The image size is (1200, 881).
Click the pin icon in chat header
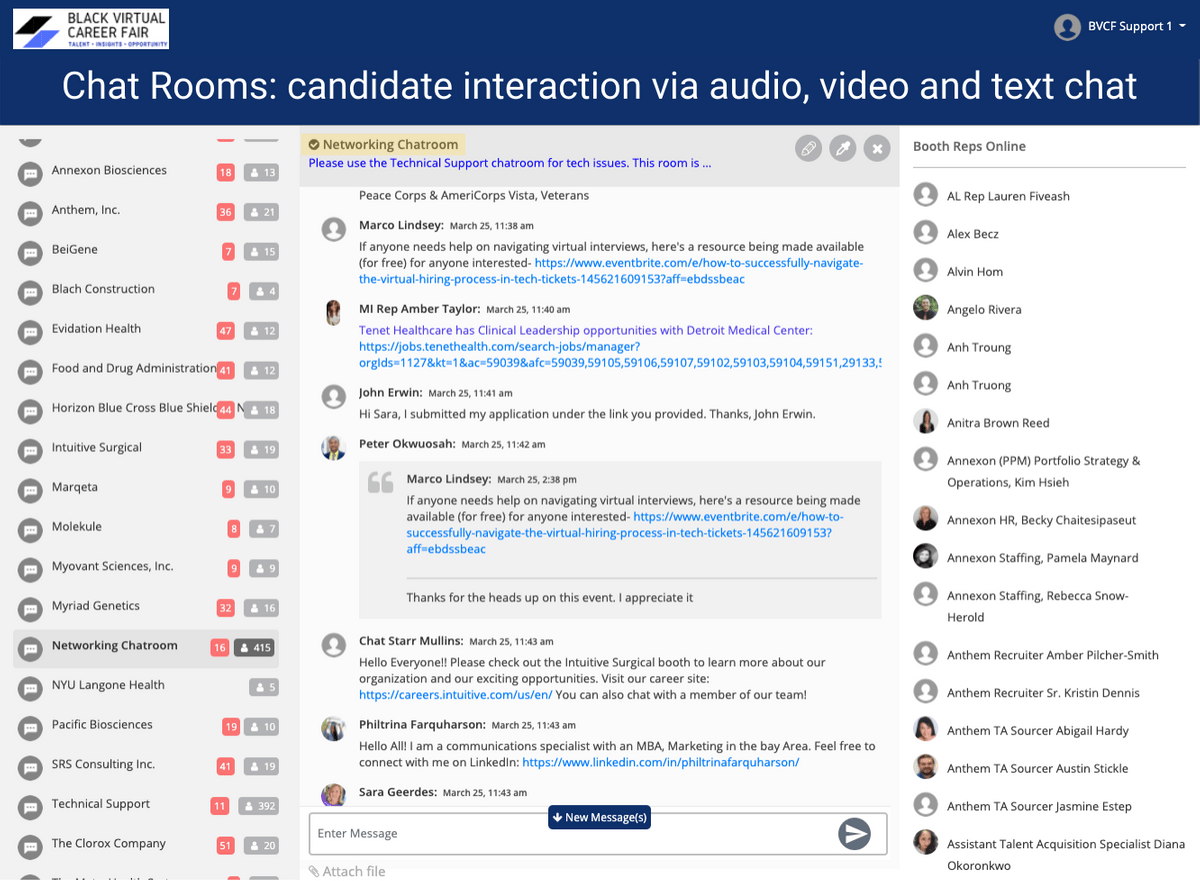point(842,149)
